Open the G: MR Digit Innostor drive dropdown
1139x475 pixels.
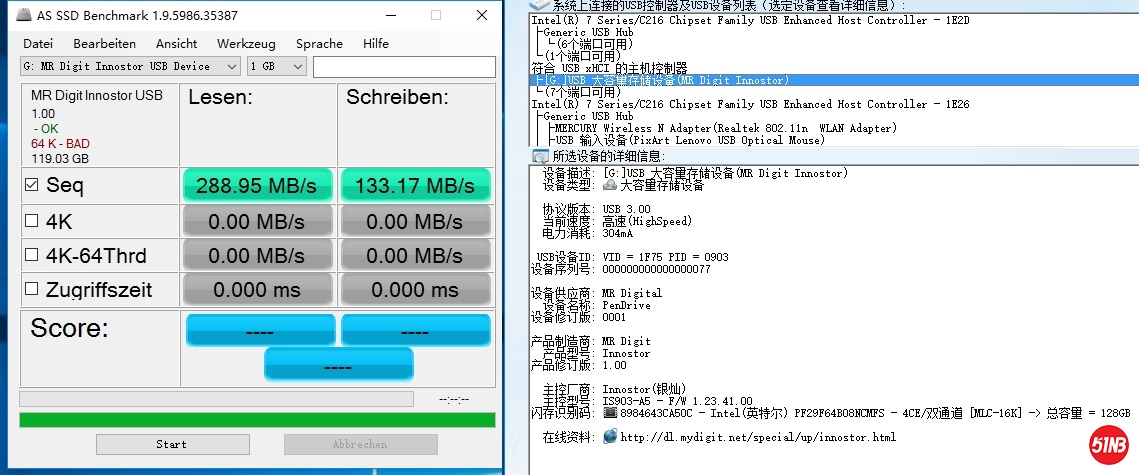(231, 66)
